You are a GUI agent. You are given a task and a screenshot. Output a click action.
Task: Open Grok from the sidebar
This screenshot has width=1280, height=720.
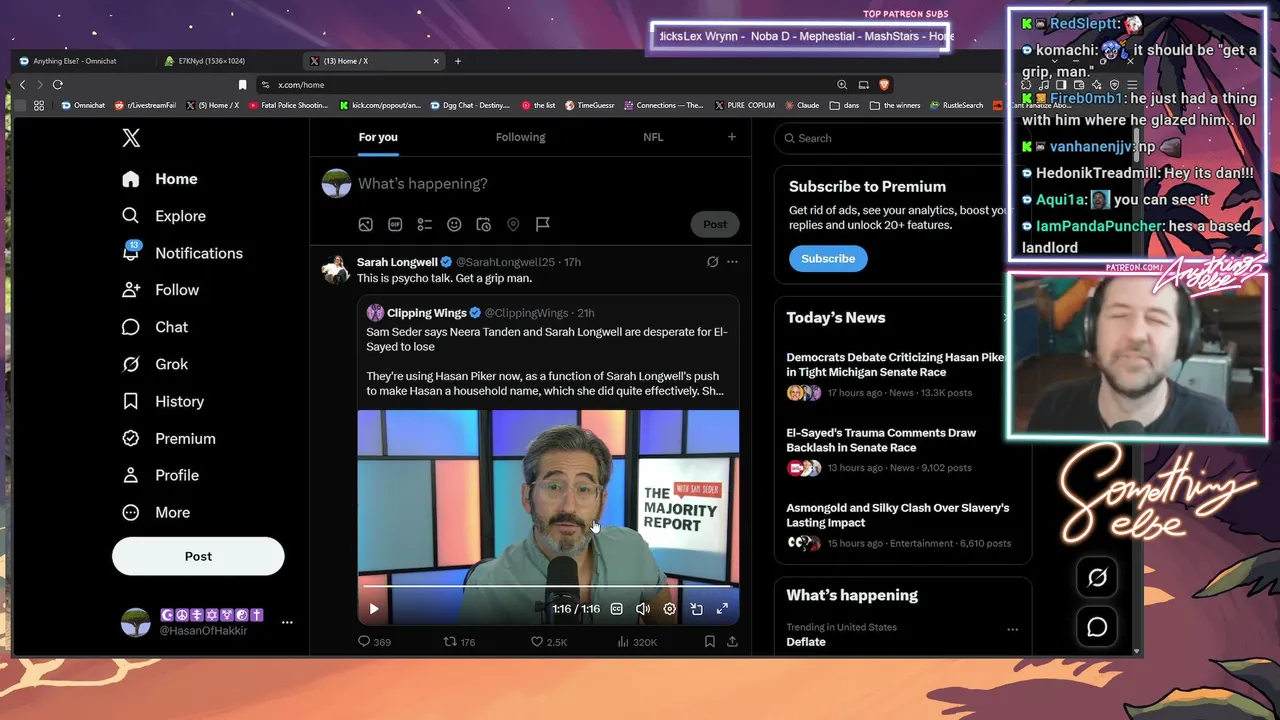155,364
